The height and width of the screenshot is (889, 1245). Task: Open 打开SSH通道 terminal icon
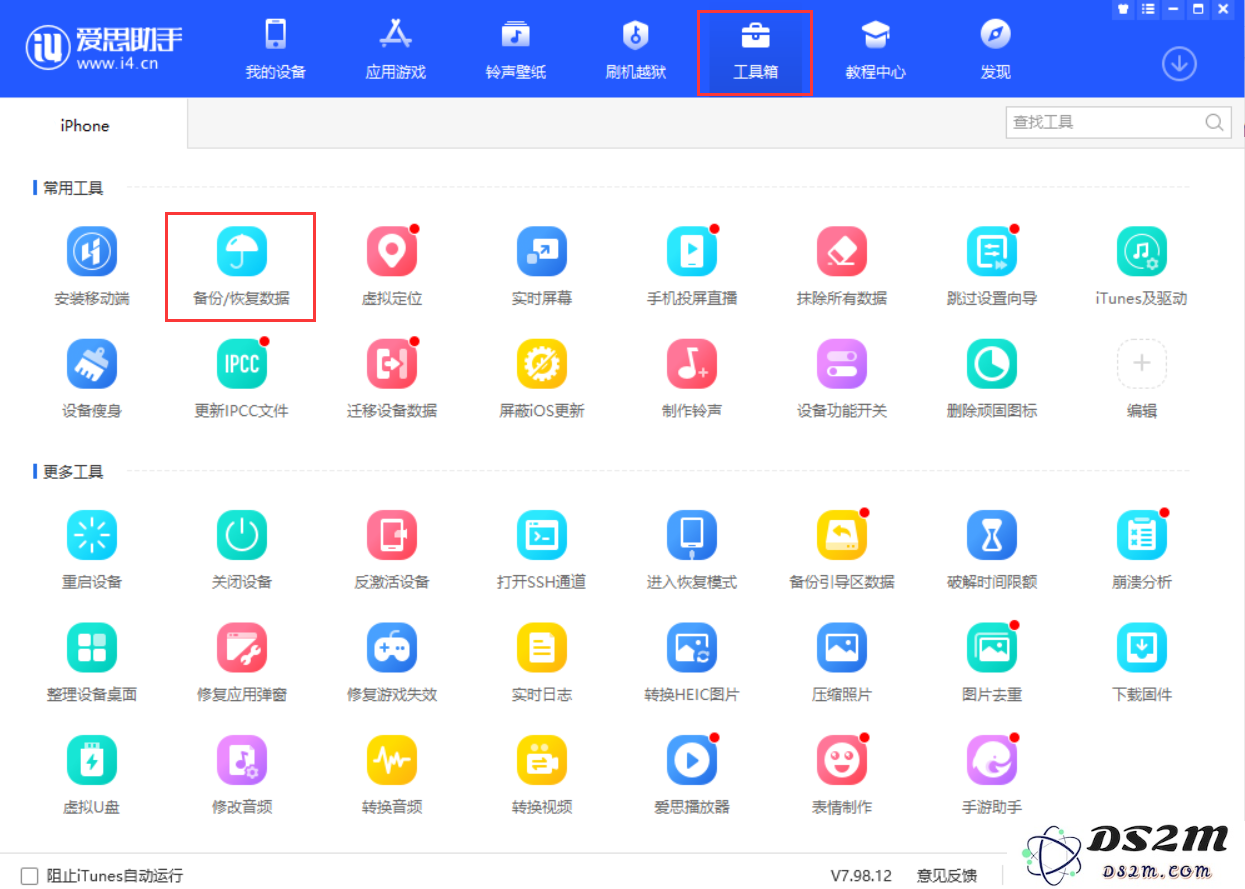[x=542, y=535]
